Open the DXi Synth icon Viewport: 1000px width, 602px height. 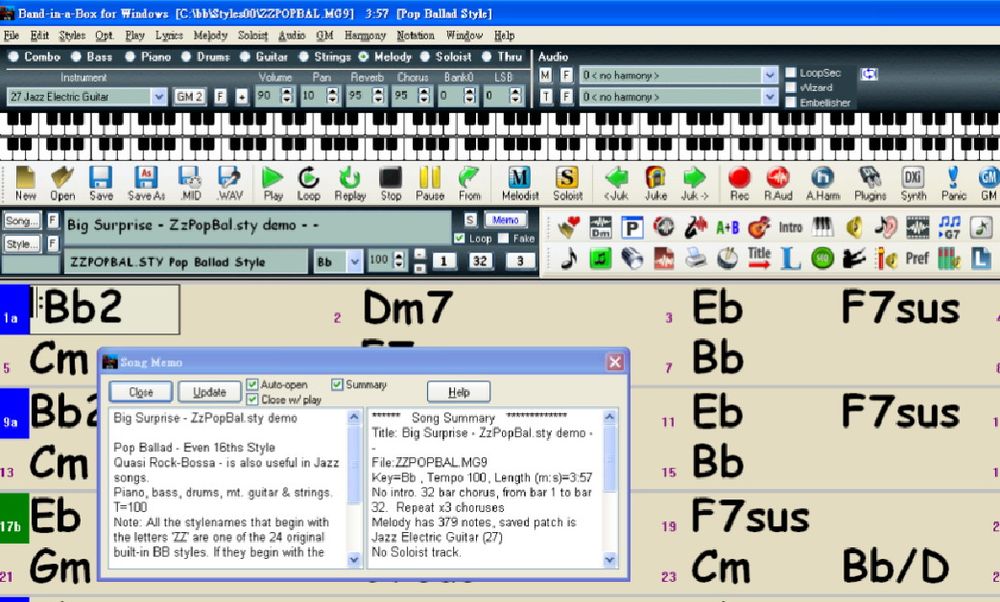pyautogui.click(x=913, y=184)
